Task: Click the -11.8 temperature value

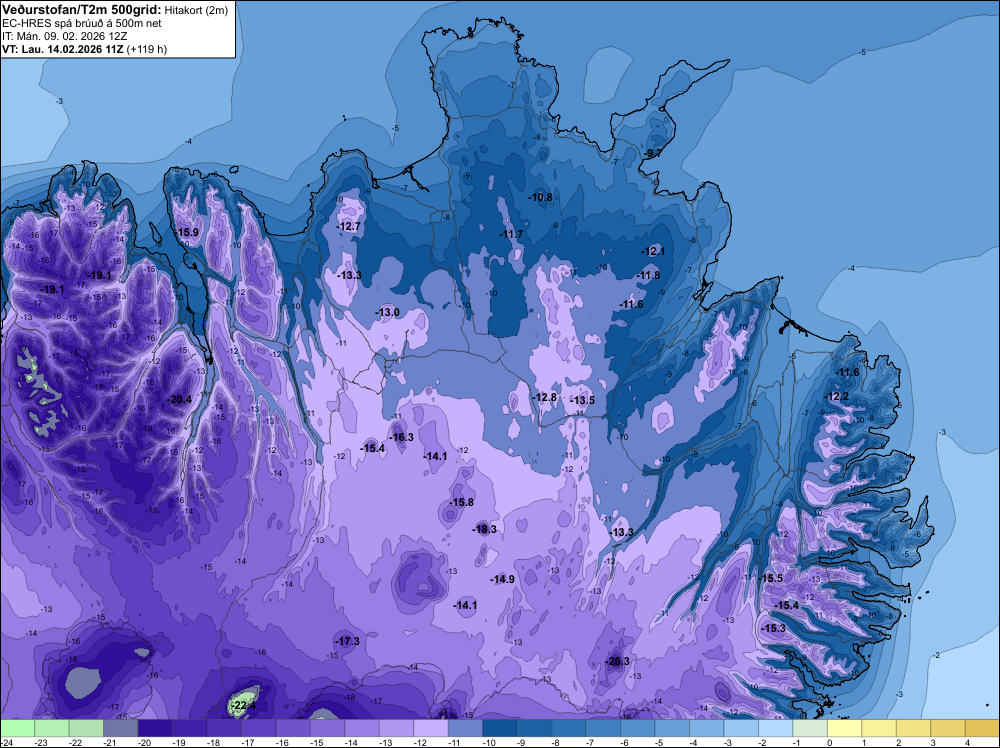Action: tap(649, 275)
